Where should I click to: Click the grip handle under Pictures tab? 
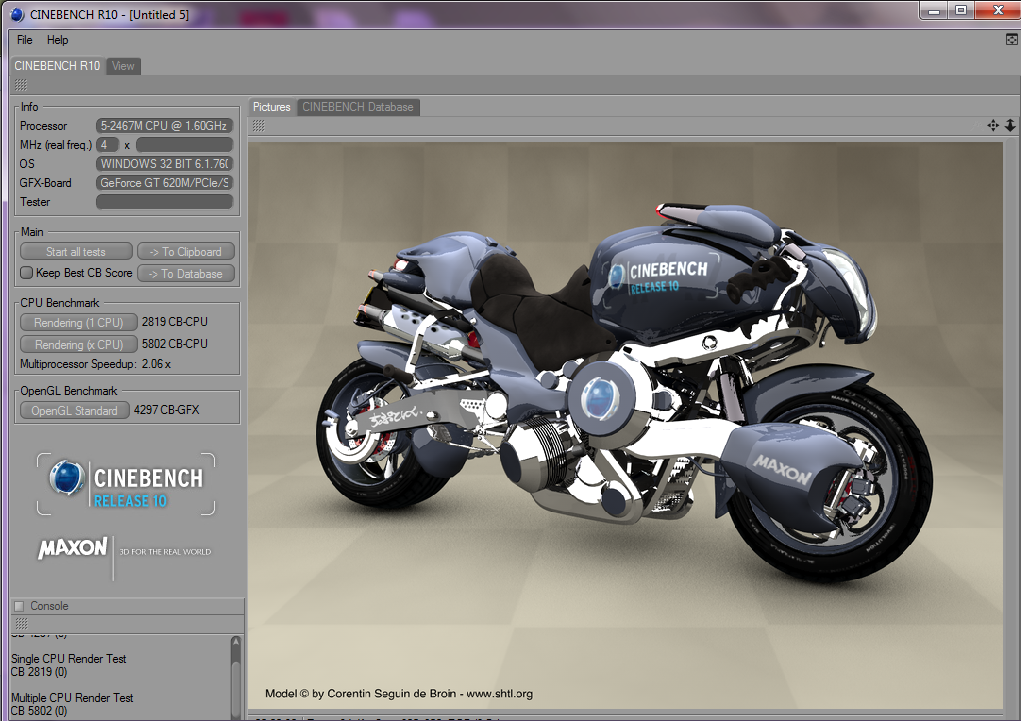[x=259, y=126]
